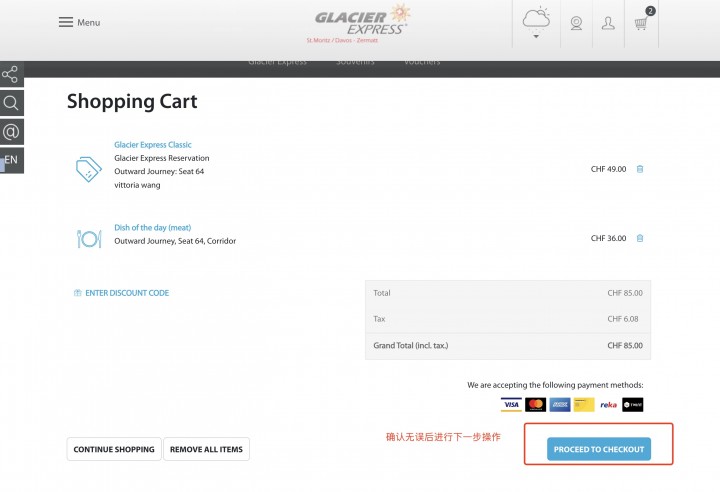Open the shopping cart icon

(642, 21)
